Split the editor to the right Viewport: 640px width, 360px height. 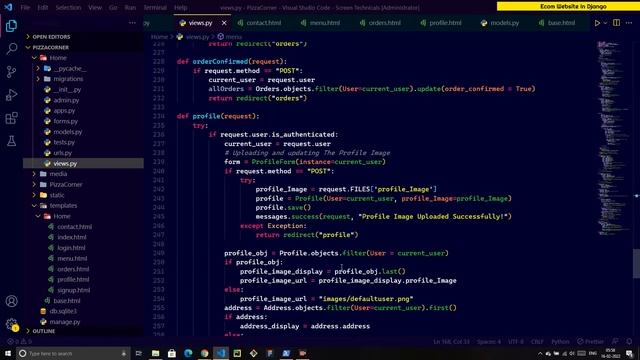click(616, 23)
